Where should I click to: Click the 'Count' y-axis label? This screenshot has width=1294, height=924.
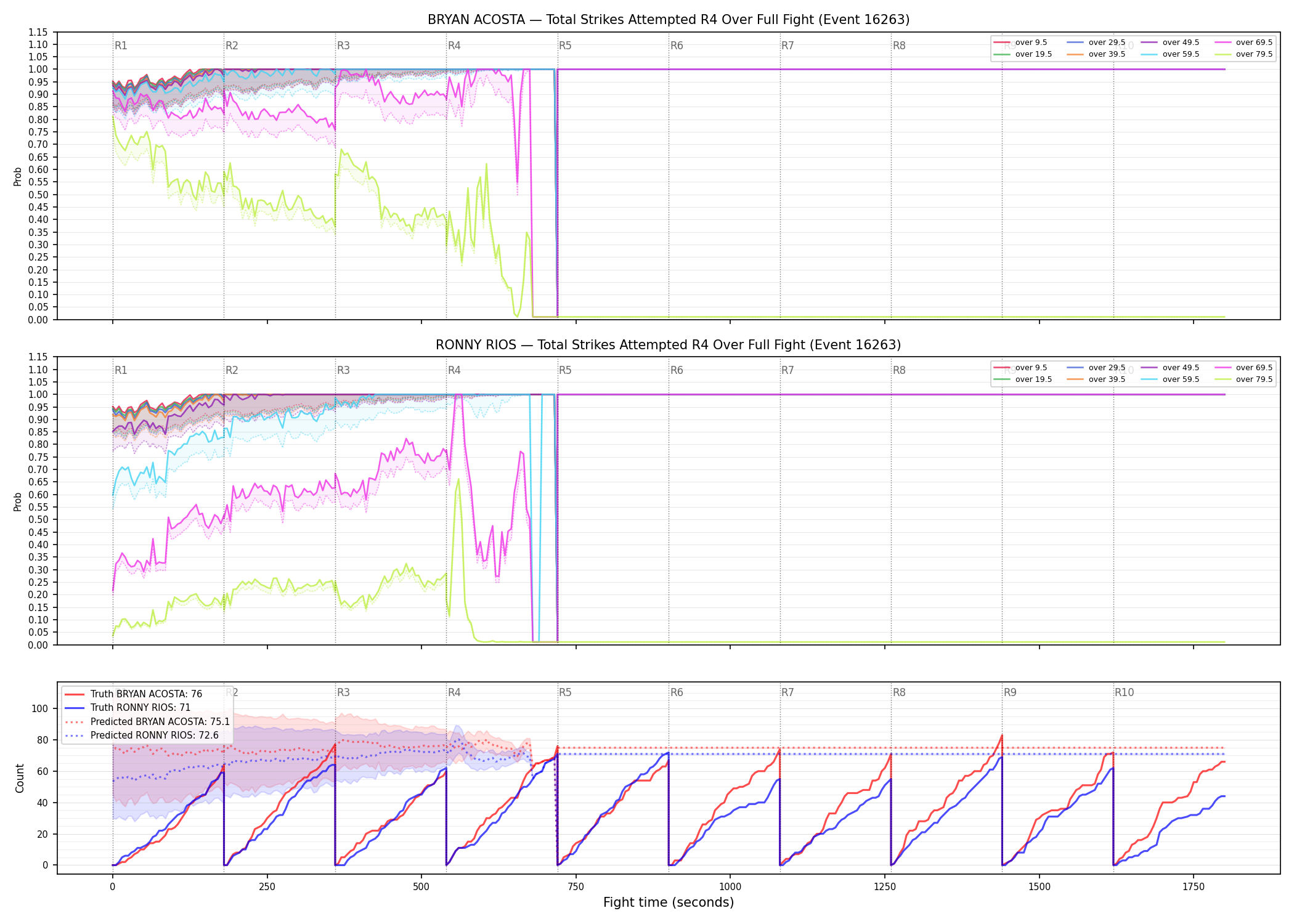[20, 778]
